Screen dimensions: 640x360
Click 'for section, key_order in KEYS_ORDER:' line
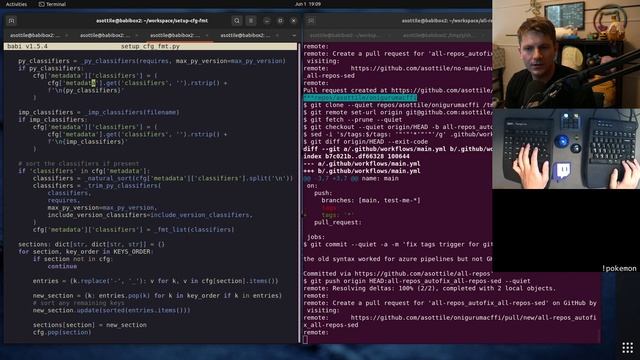(x=86, y=252)
